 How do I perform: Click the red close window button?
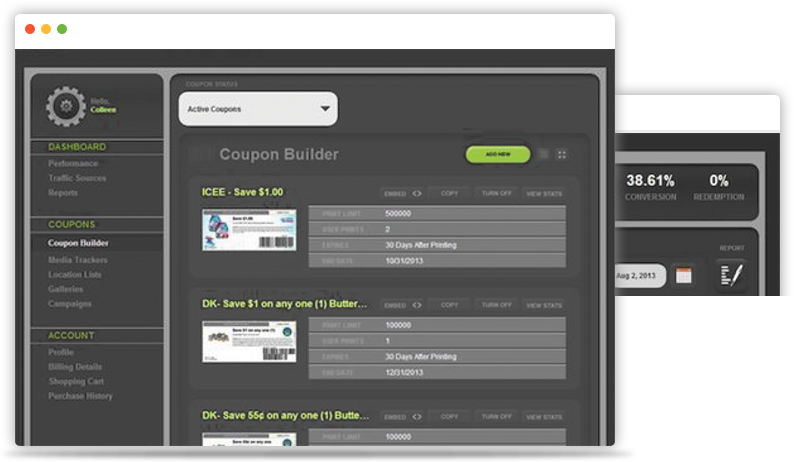click(30, 29)
